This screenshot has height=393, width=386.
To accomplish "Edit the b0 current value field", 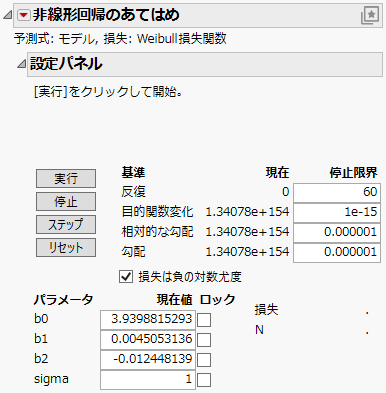I will [148, 319].
